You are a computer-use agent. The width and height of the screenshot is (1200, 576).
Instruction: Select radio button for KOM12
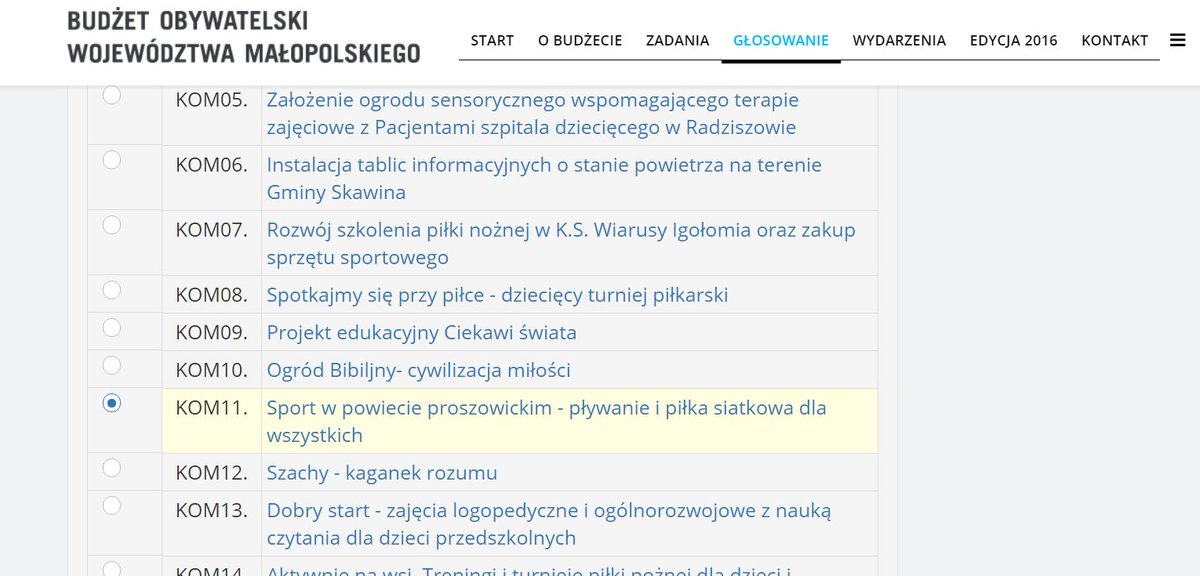112,468
